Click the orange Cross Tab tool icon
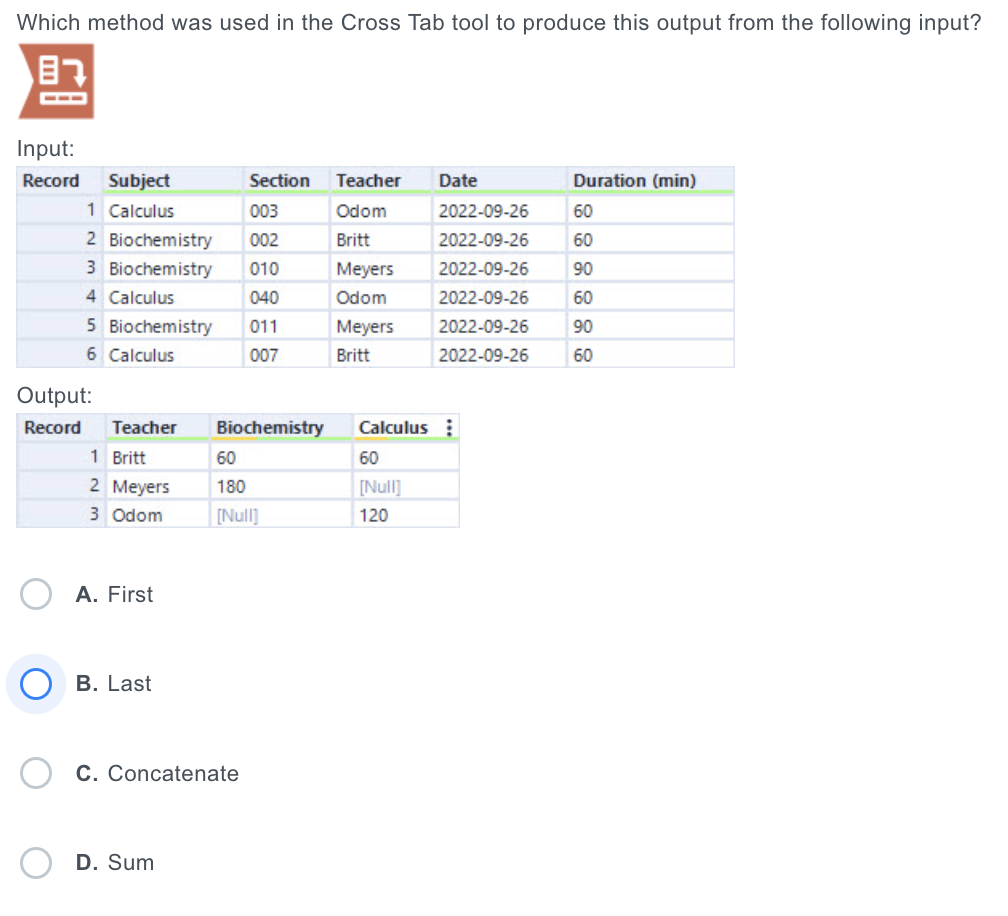 57,82
